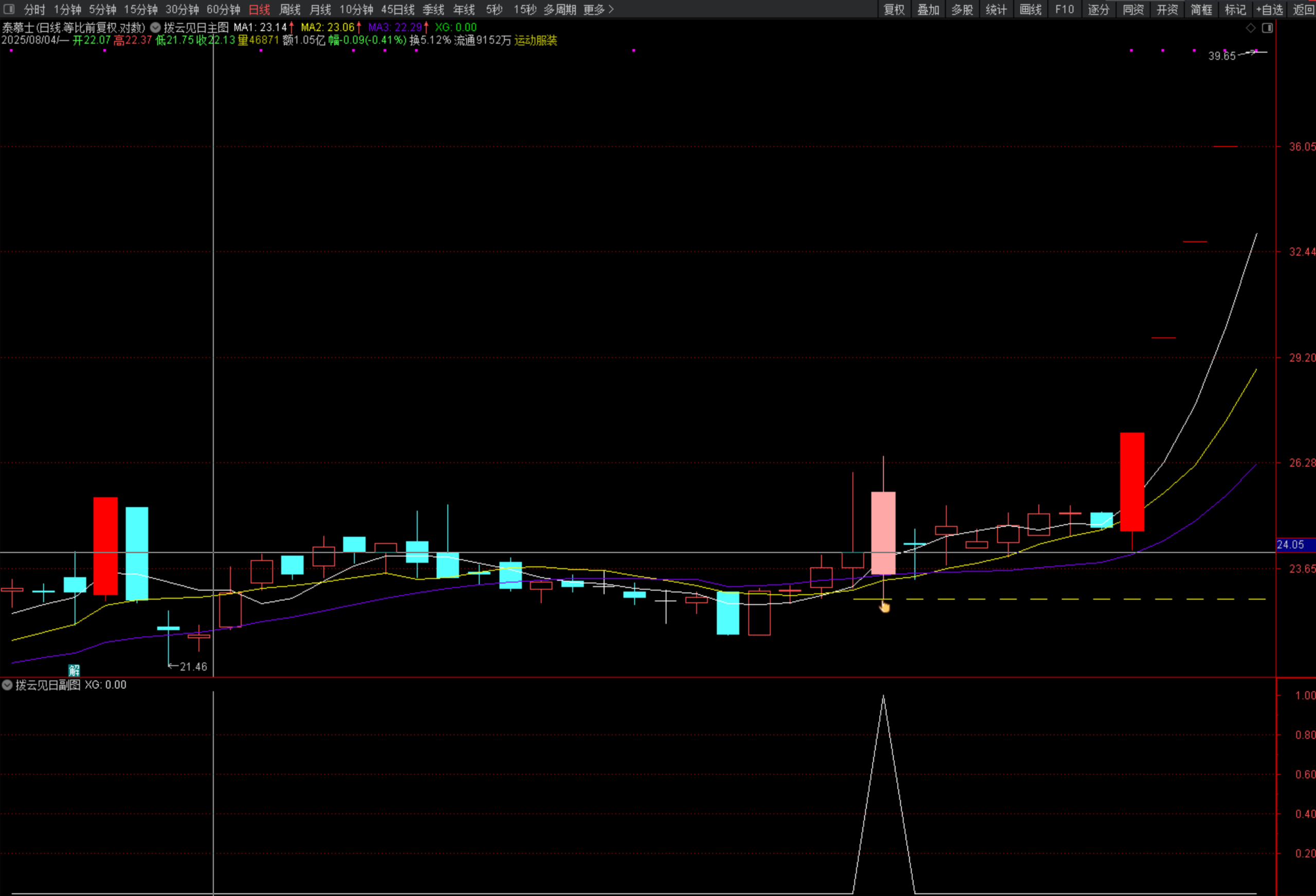This screenshot has width=1316, height=896.
Task: Click the large red candlestick near right
Action: [x=1132, y=482]
